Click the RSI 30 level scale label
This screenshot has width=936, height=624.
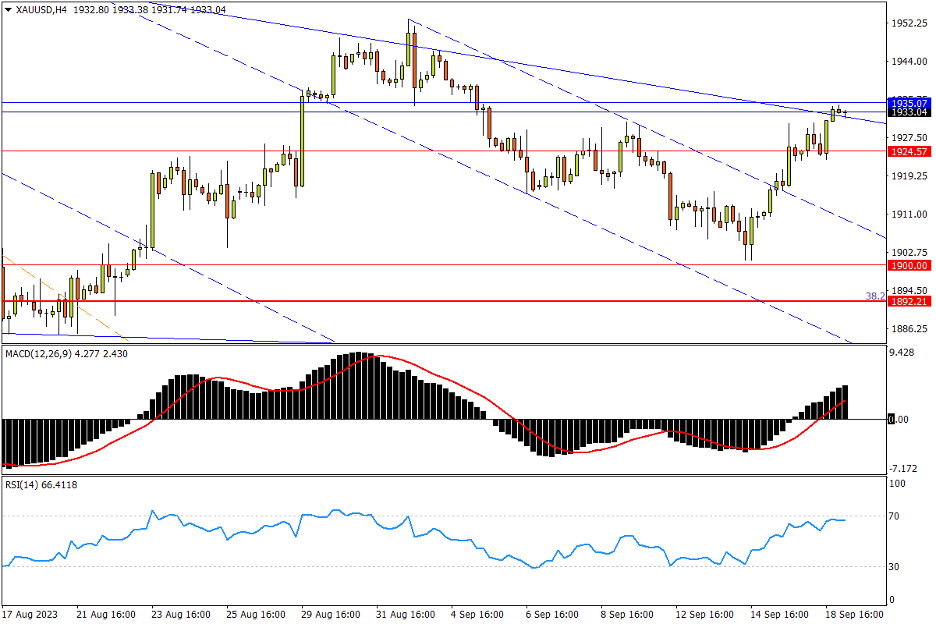pos(897,567)
